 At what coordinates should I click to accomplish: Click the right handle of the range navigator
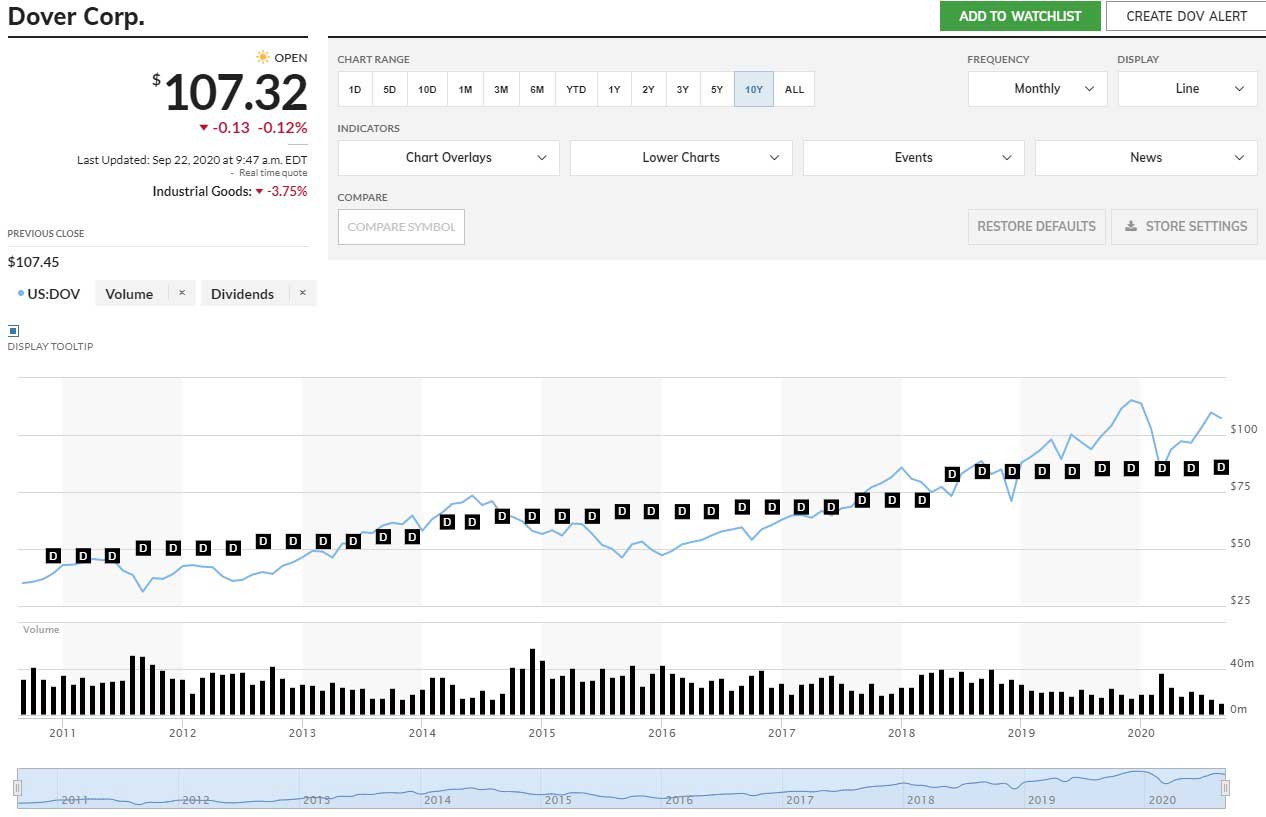coord(1225,788)
